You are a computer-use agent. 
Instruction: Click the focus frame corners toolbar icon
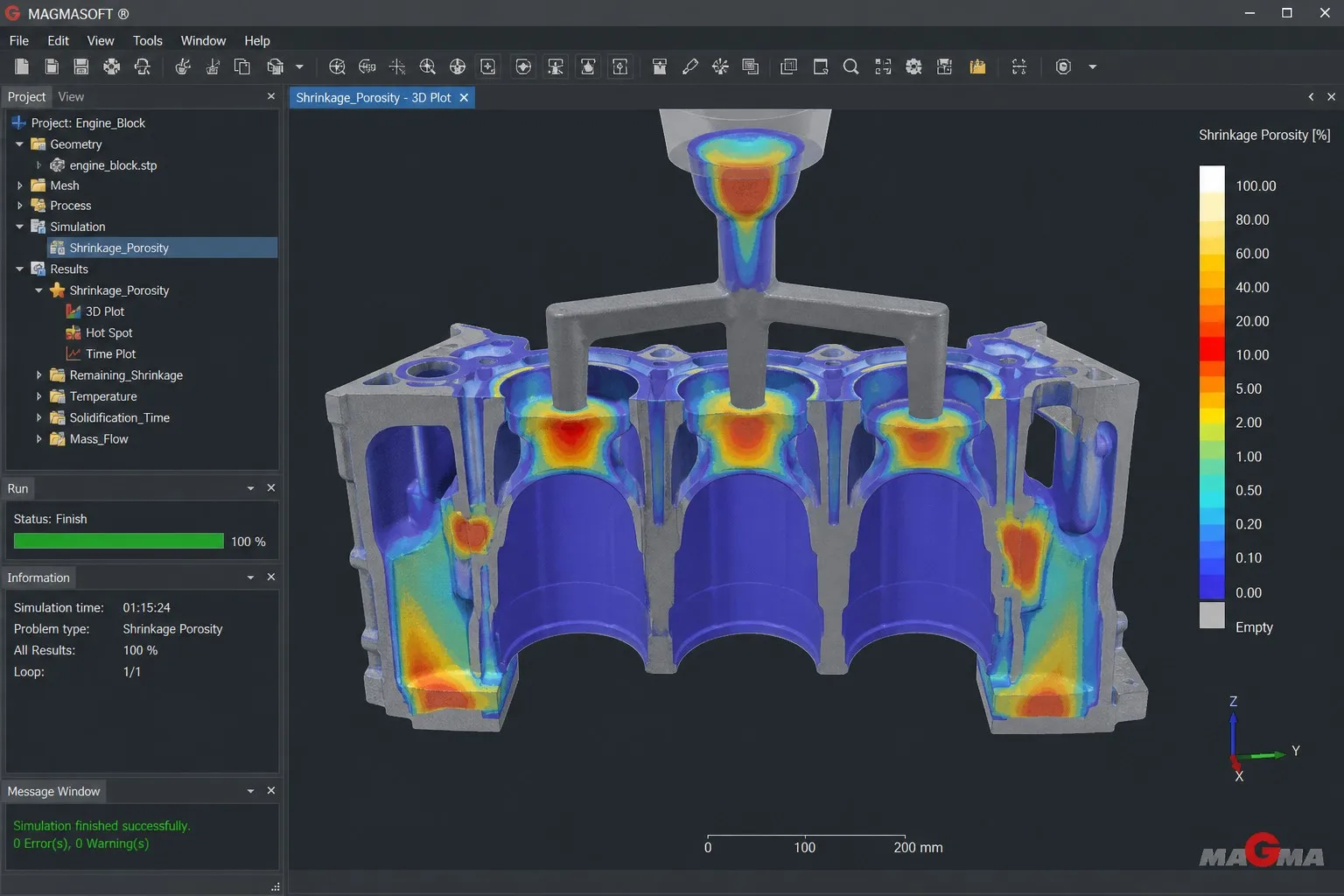click(883, 66)
